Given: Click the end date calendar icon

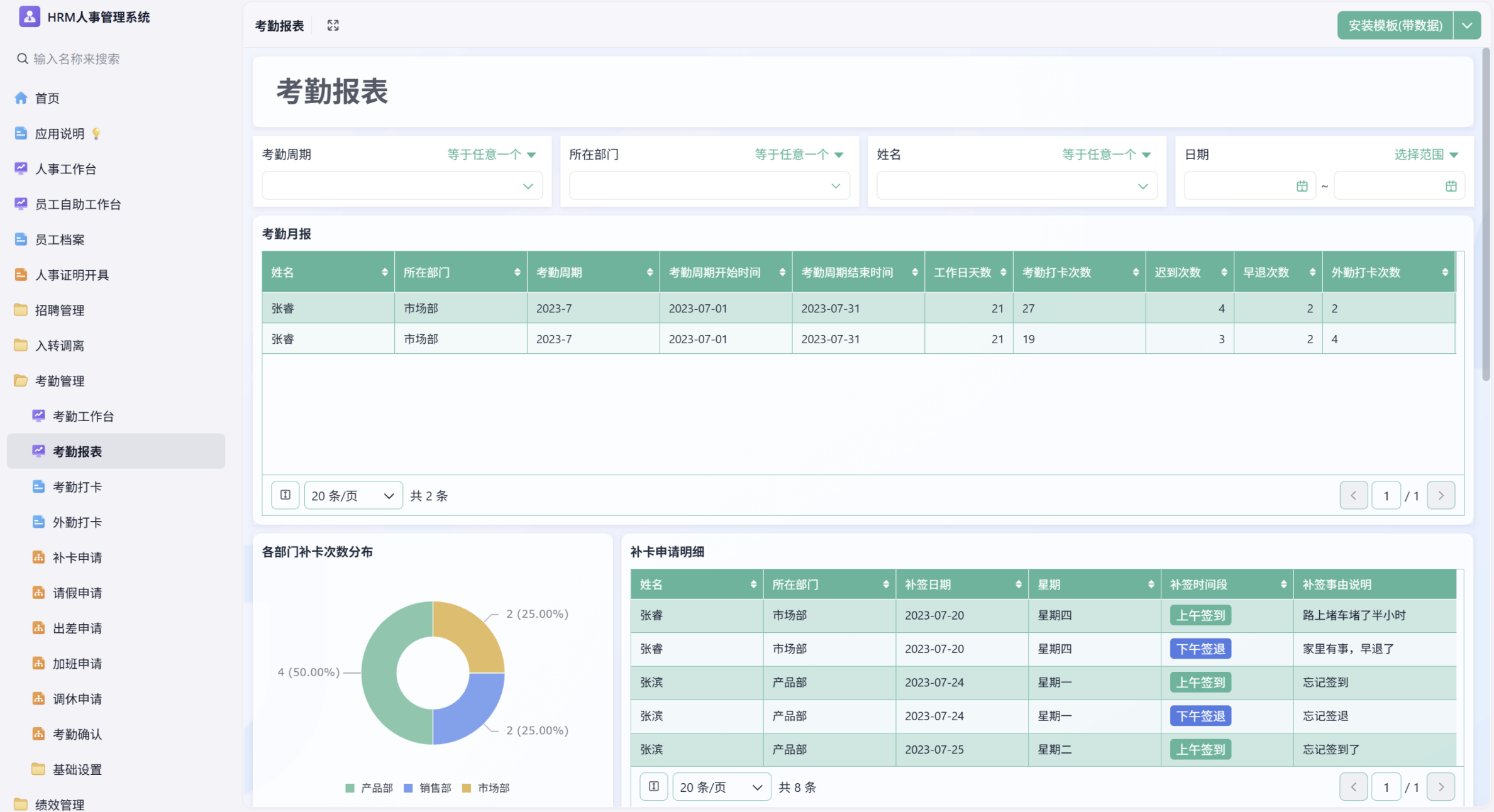Looking at the screenshot, I should click(1451, 186).
